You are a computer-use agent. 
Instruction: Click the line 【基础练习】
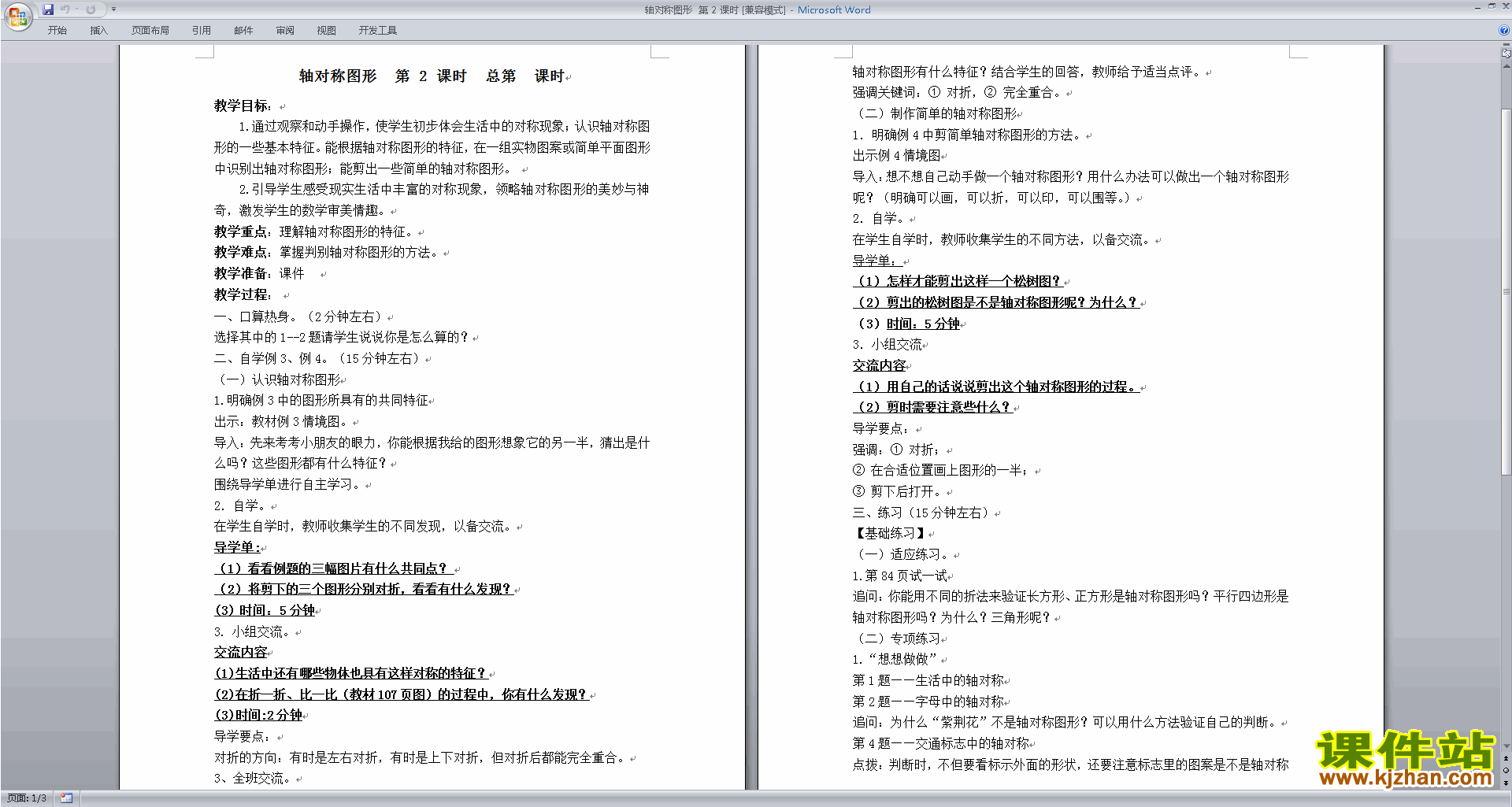click(891, 533)
